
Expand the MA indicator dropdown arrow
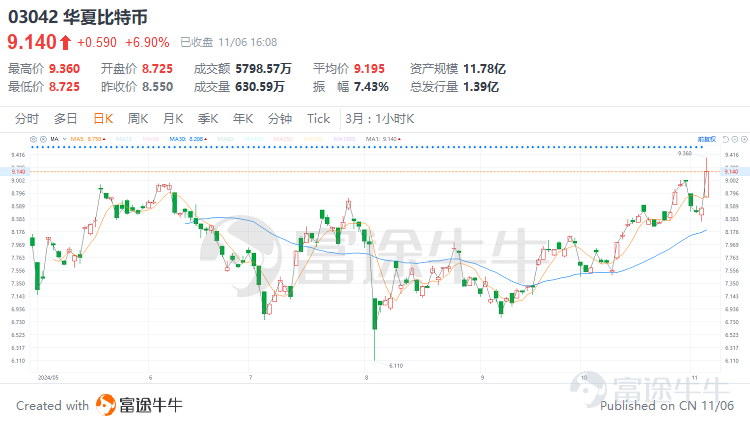65,139
